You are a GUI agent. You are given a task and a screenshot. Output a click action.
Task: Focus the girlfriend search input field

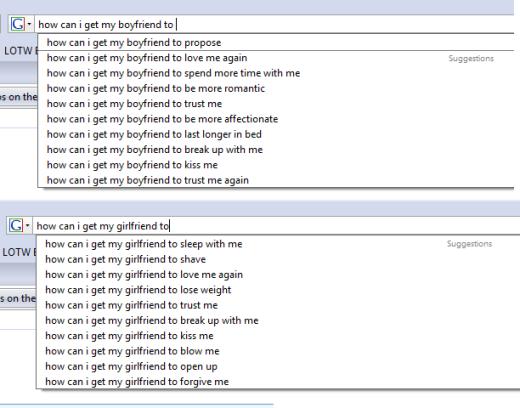(277, 226)
